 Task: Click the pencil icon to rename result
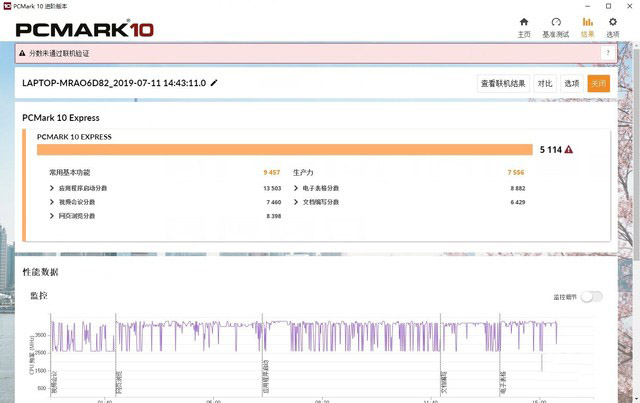point(214,83)
